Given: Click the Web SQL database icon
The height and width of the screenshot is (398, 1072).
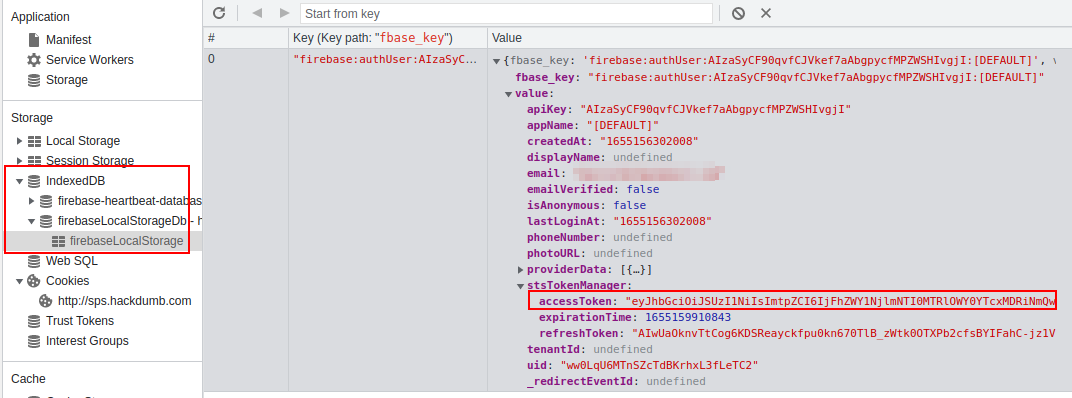Looking at the screenshot, I should (x=34, y=261).
